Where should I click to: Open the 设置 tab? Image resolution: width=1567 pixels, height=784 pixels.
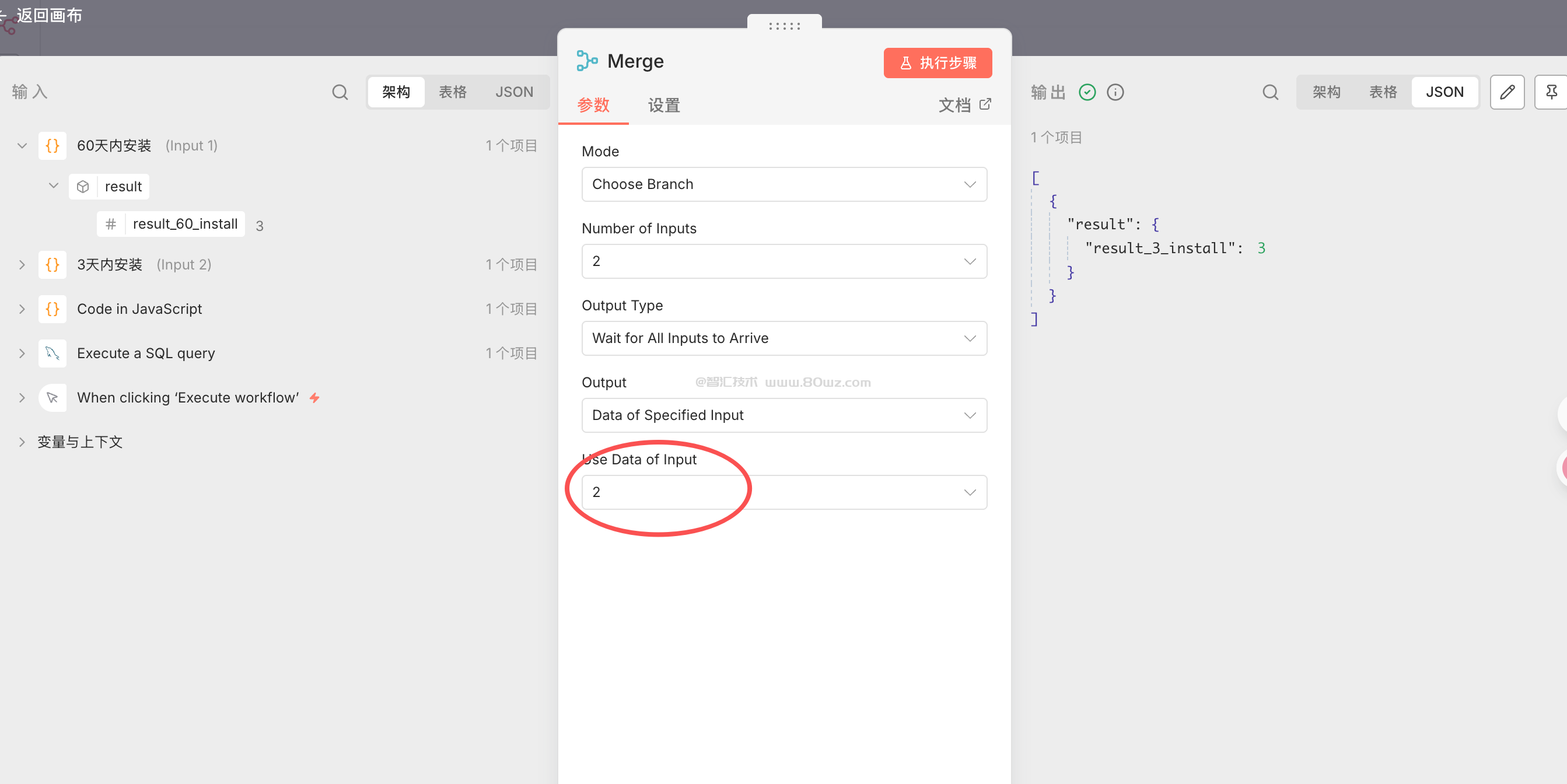point(663,105)
